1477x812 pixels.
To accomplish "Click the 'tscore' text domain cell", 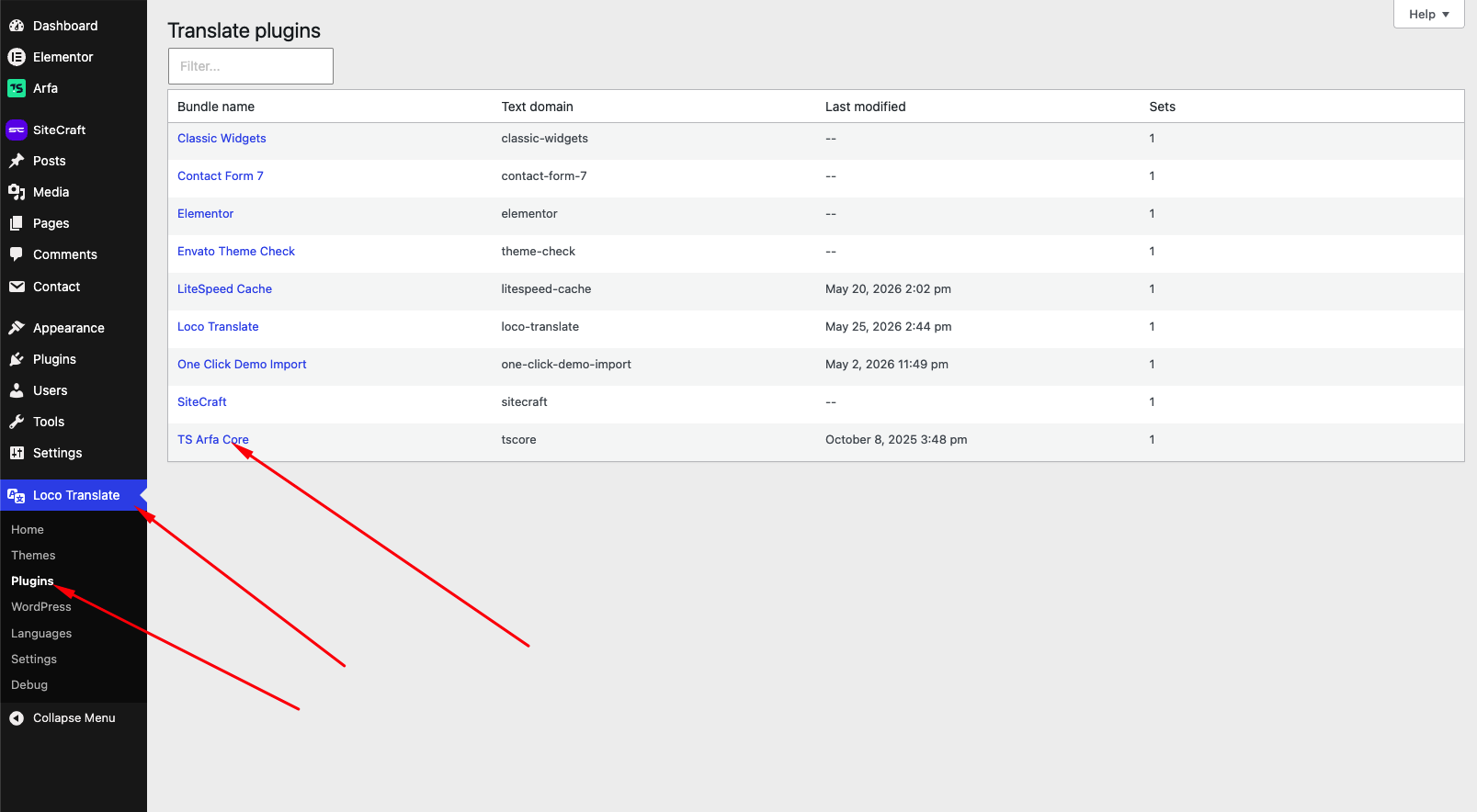I will (x=519, y=440).
